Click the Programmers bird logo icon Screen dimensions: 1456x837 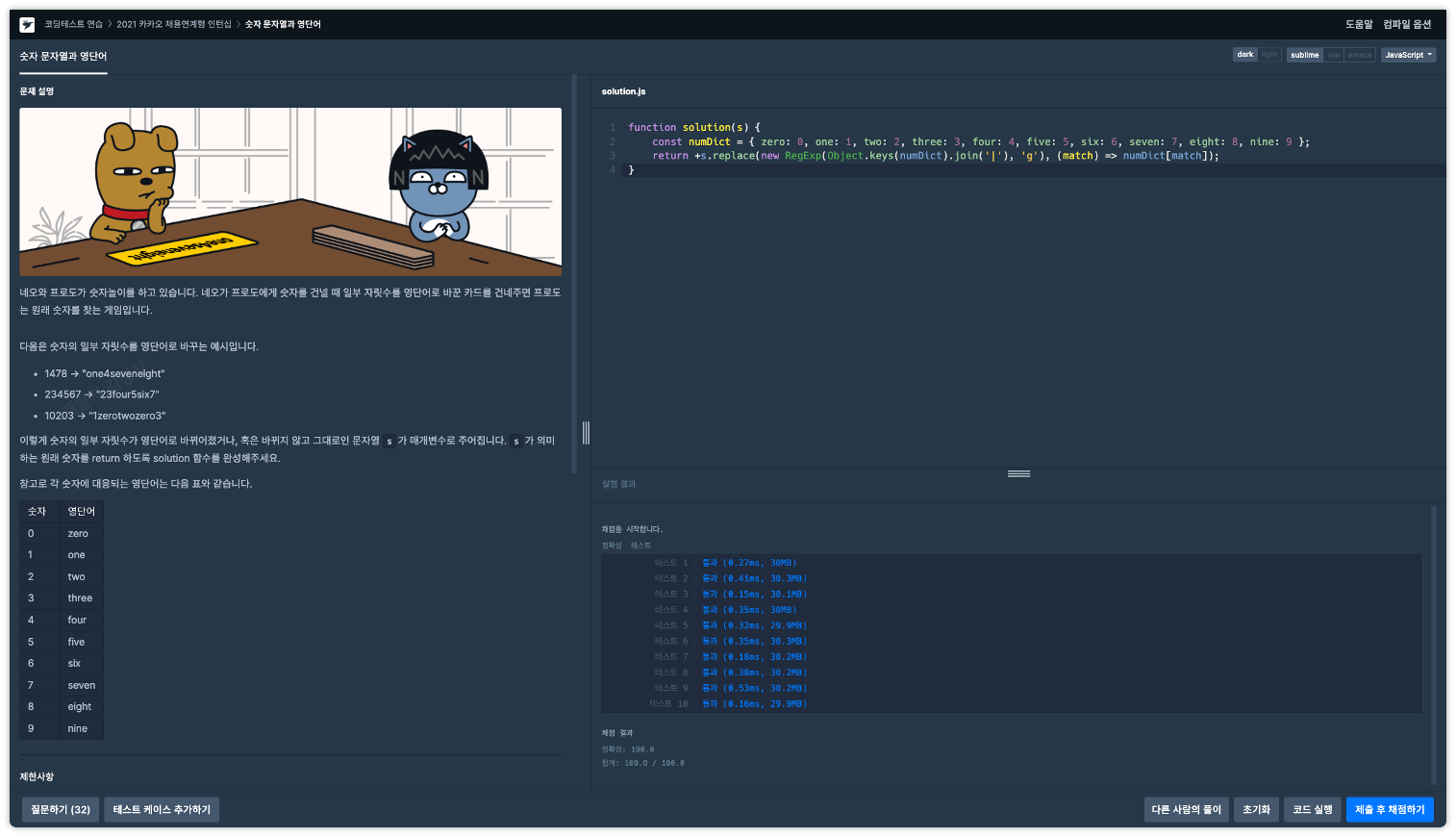[27, 24]
